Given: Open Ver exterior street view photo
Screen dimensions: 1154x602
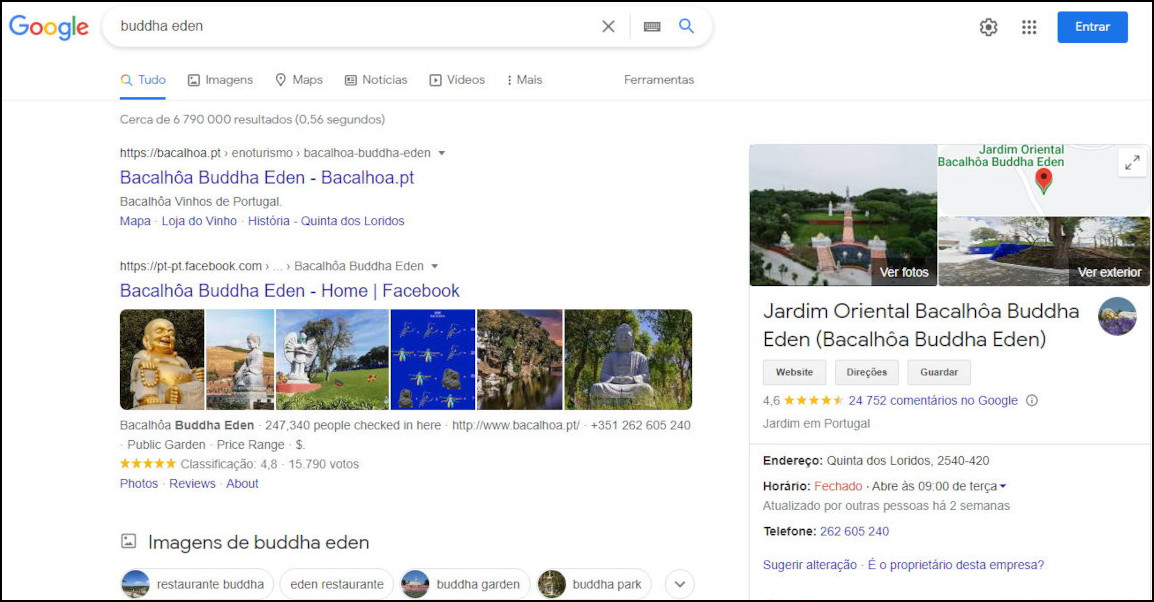Looking at the screenshot, I should click(1044, 252).
